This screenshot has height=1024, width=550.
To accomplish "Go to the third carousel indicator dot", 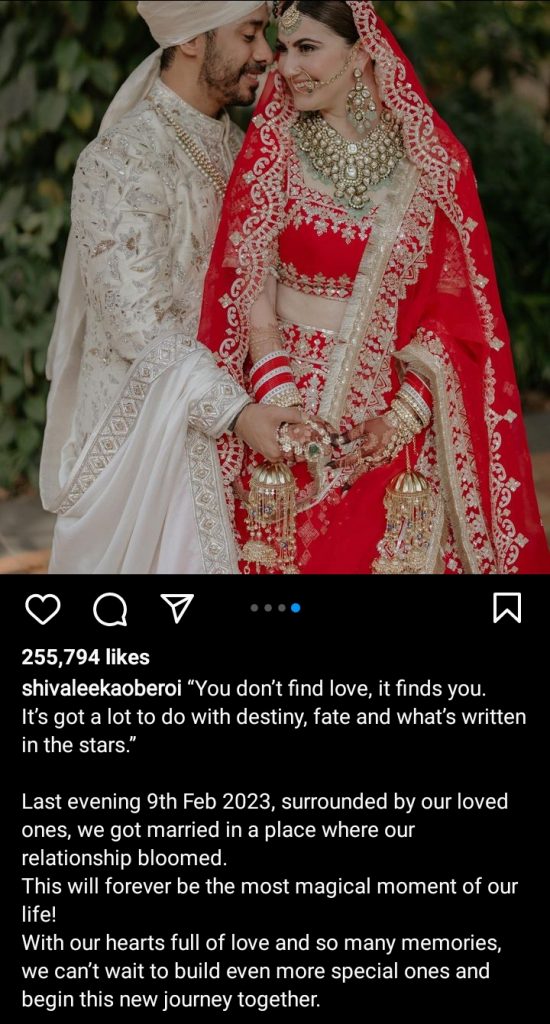I will [282, 608].
